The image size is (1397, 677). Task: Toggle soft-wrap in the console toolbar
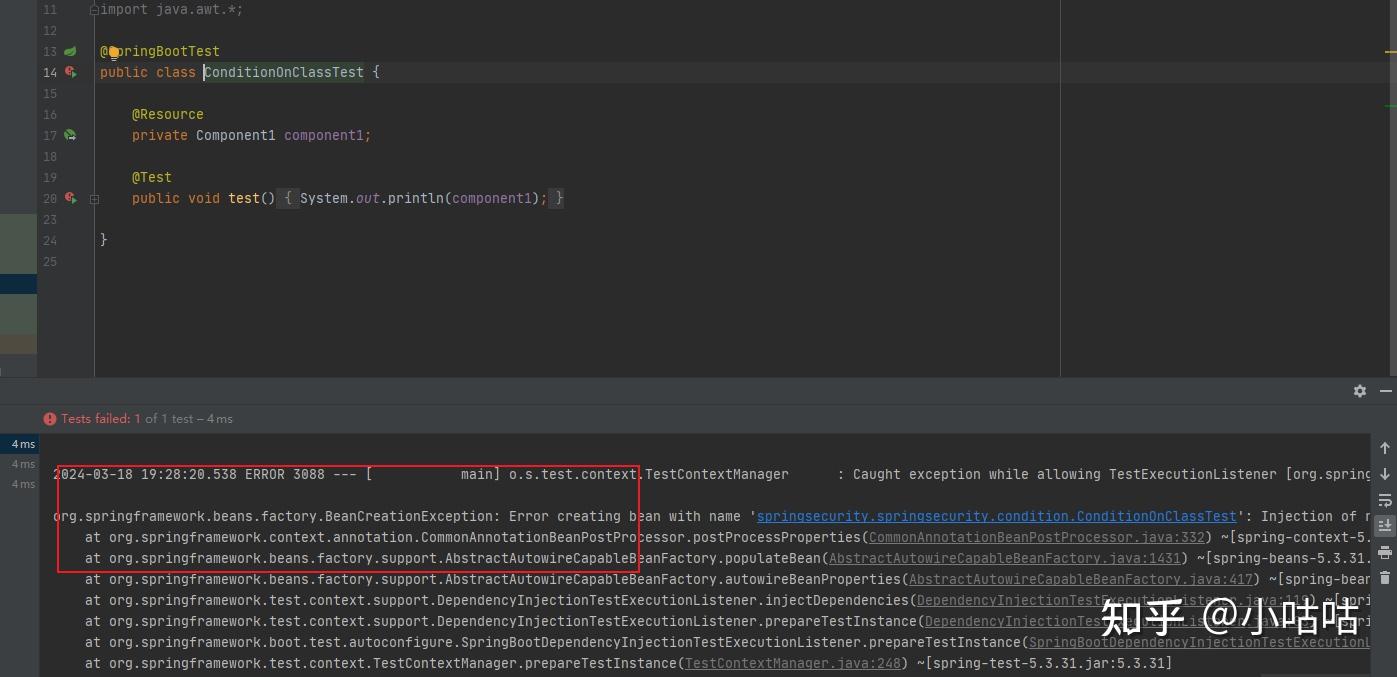pyautogui.click(x=1385, y=500)
